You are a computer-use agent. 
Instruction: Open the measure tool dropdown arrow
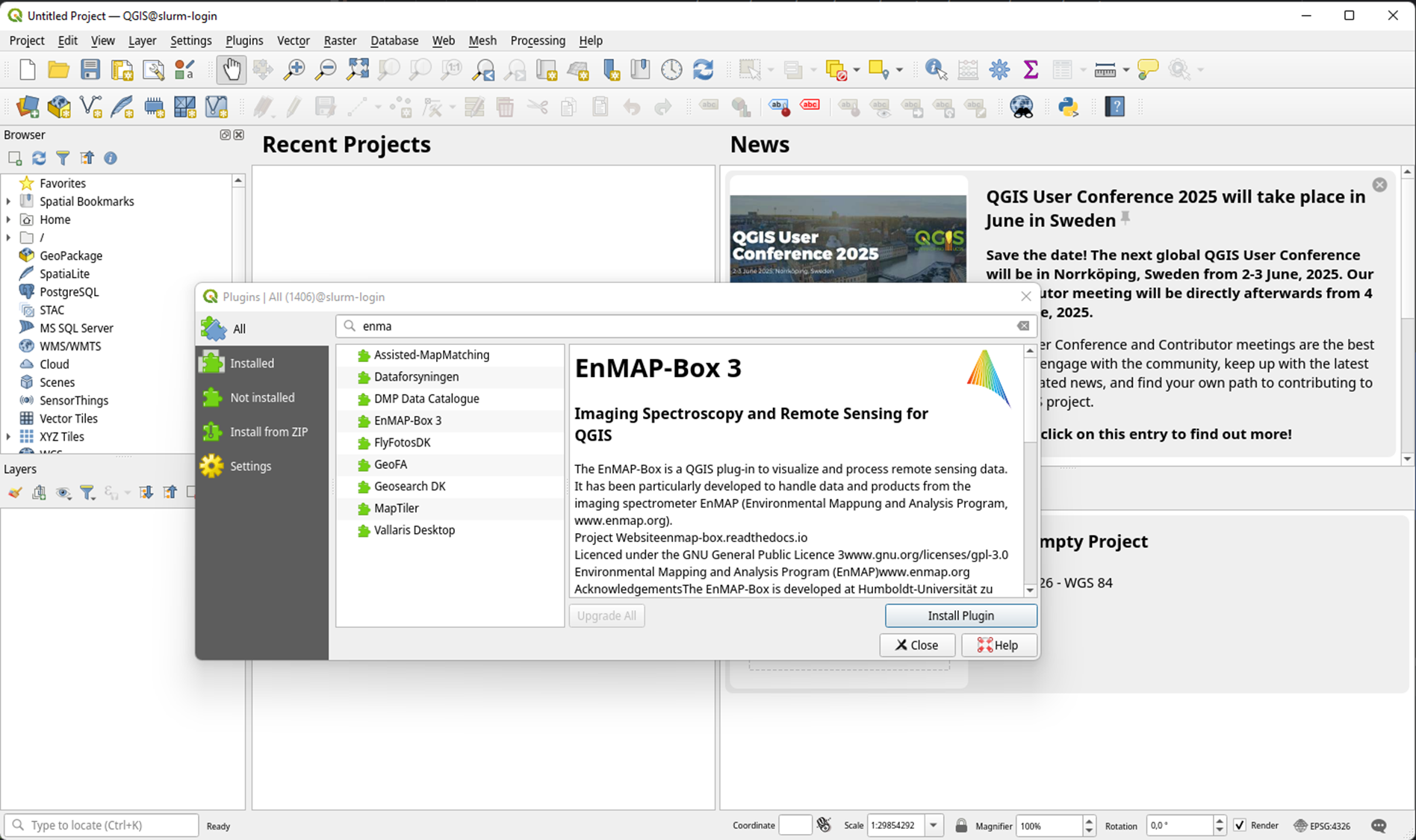[x=1125, y=69]
